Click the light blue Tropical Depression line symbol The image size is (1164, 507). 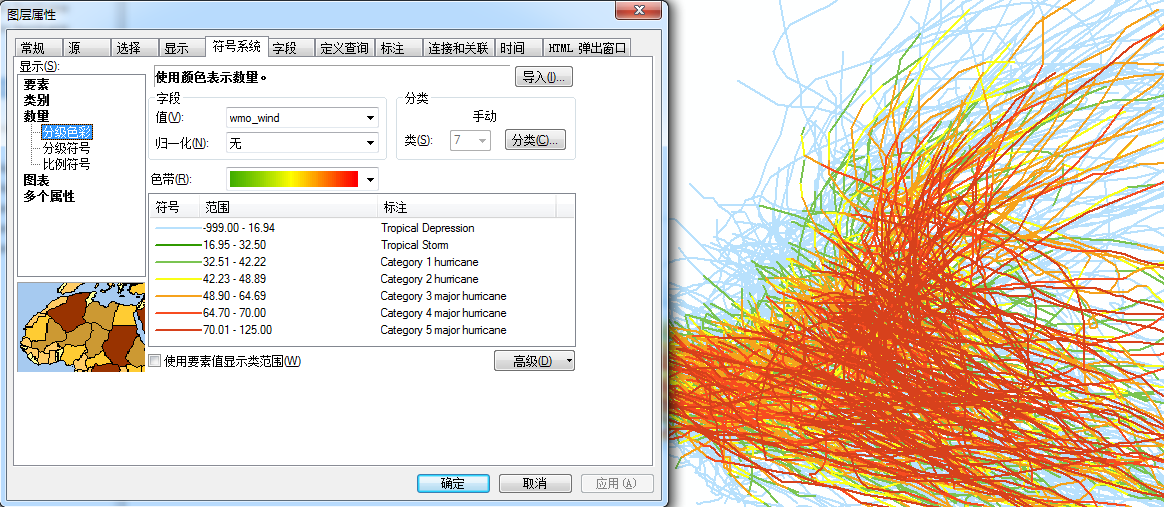click(x=177, y=228)
